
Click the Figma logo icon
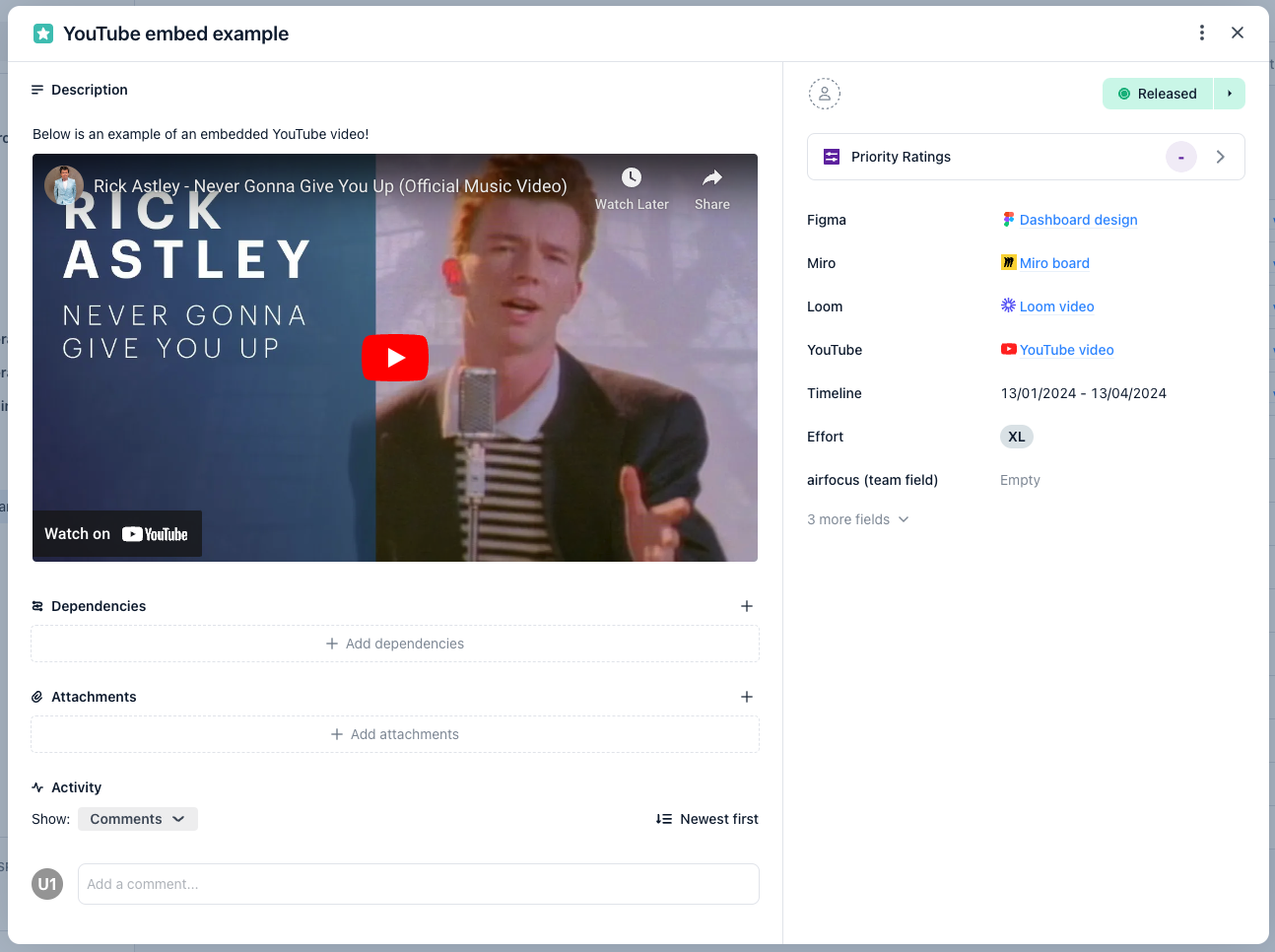tap(1008, 219)
